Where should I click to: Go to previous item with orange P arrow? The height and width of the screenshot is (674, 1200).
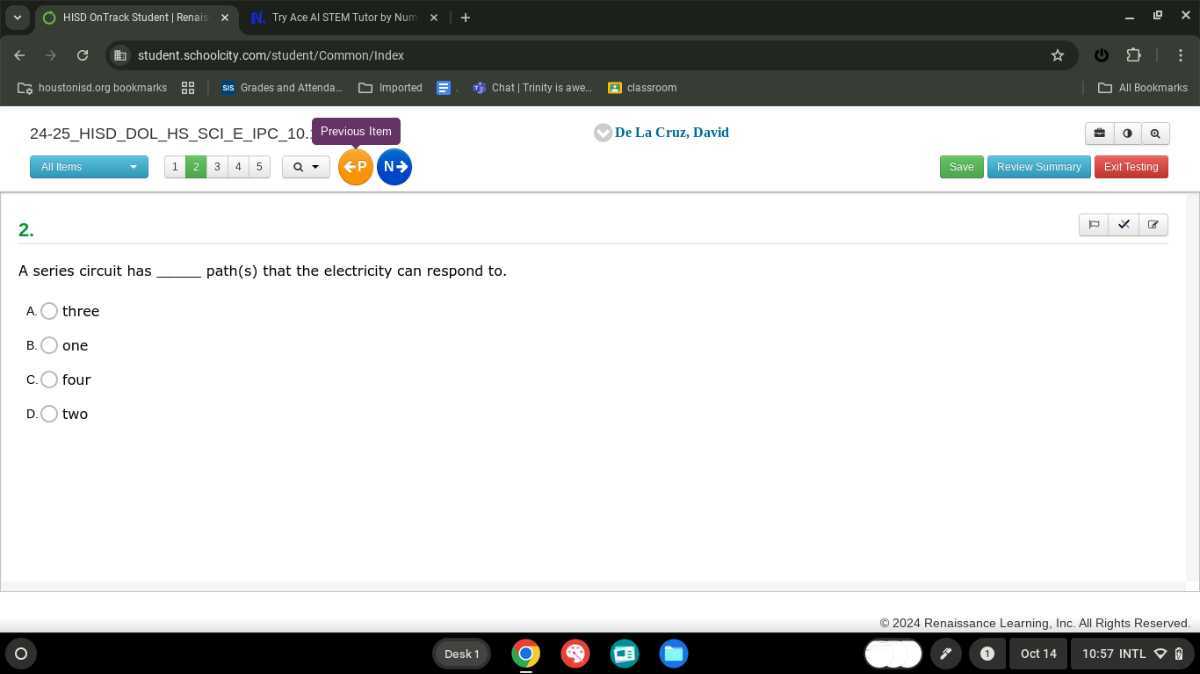pyautogui.click(x=355, y=167)
